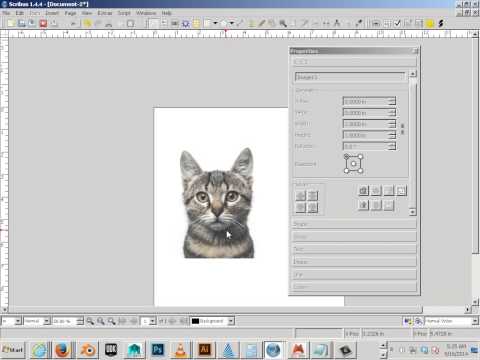Set basepoint to top-left corner

(347, 157)
